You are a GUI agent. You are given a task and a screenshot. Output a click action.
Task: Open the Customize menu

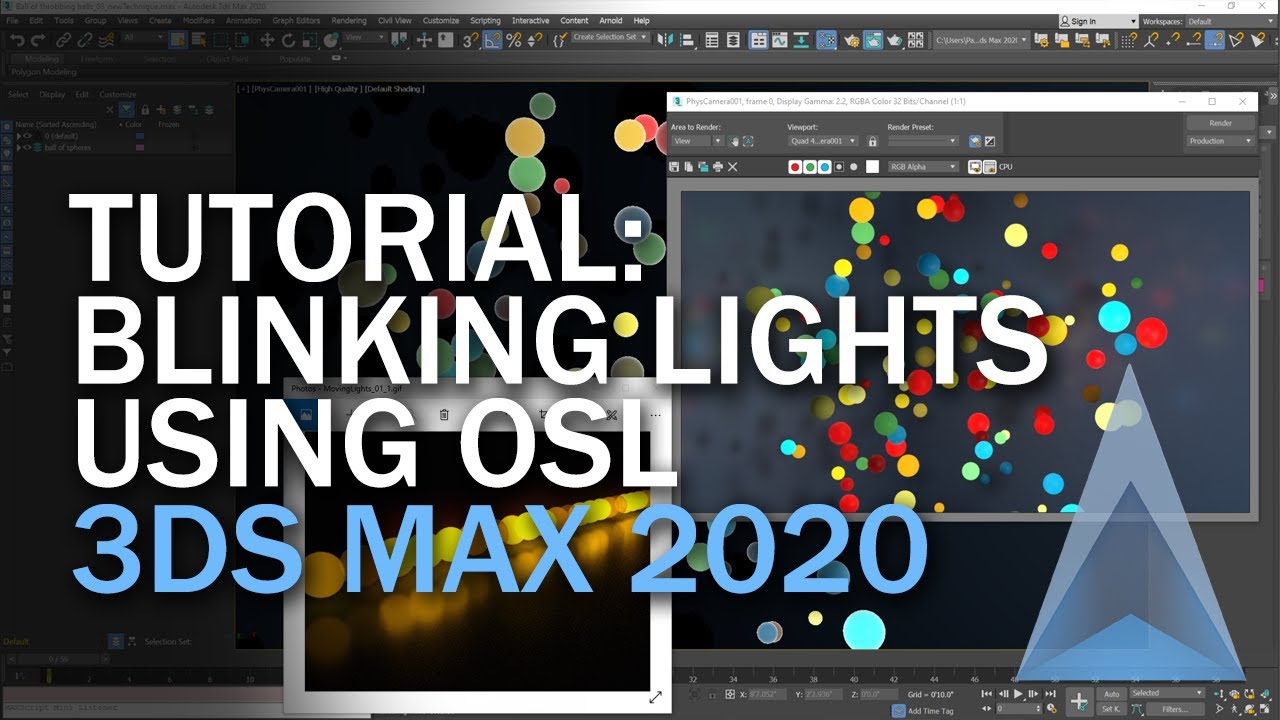(x=441, y=20)
